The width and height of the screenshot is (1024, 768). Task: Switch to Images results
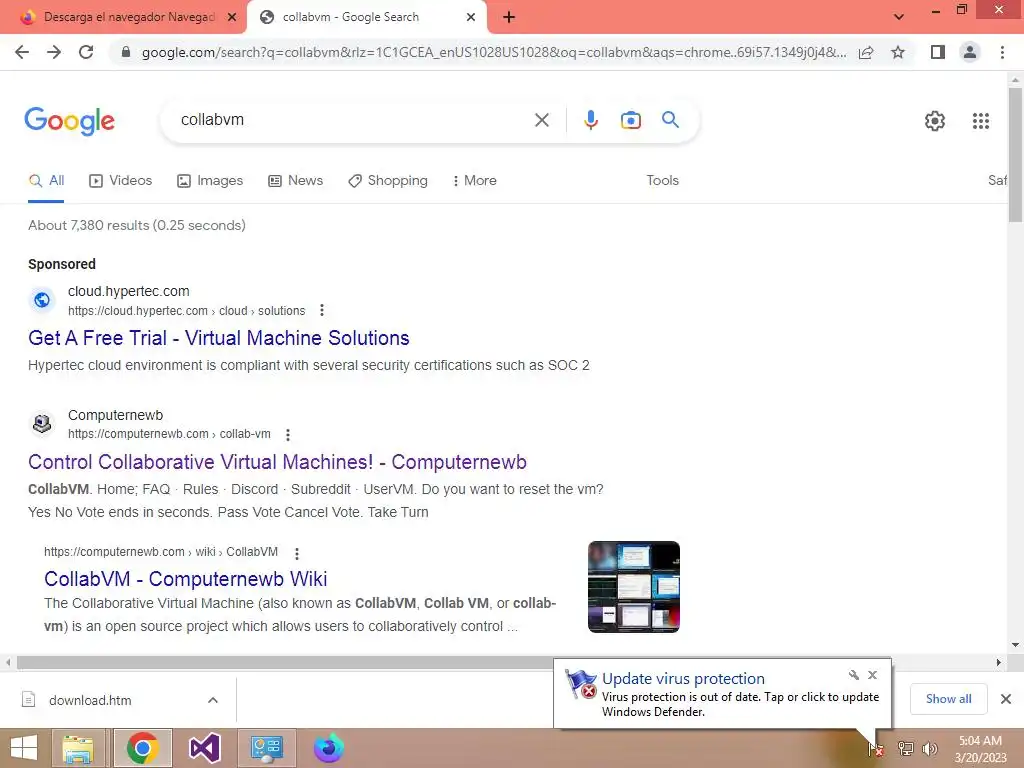pyautogui.click(x=210, y=180)
